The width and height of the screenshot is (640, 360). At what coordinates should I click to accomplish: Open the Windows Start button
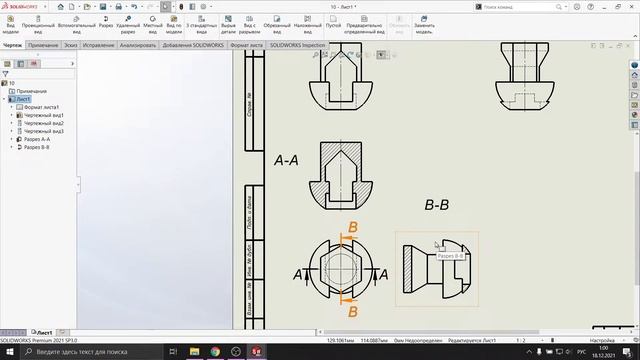(x=9, y=351)
